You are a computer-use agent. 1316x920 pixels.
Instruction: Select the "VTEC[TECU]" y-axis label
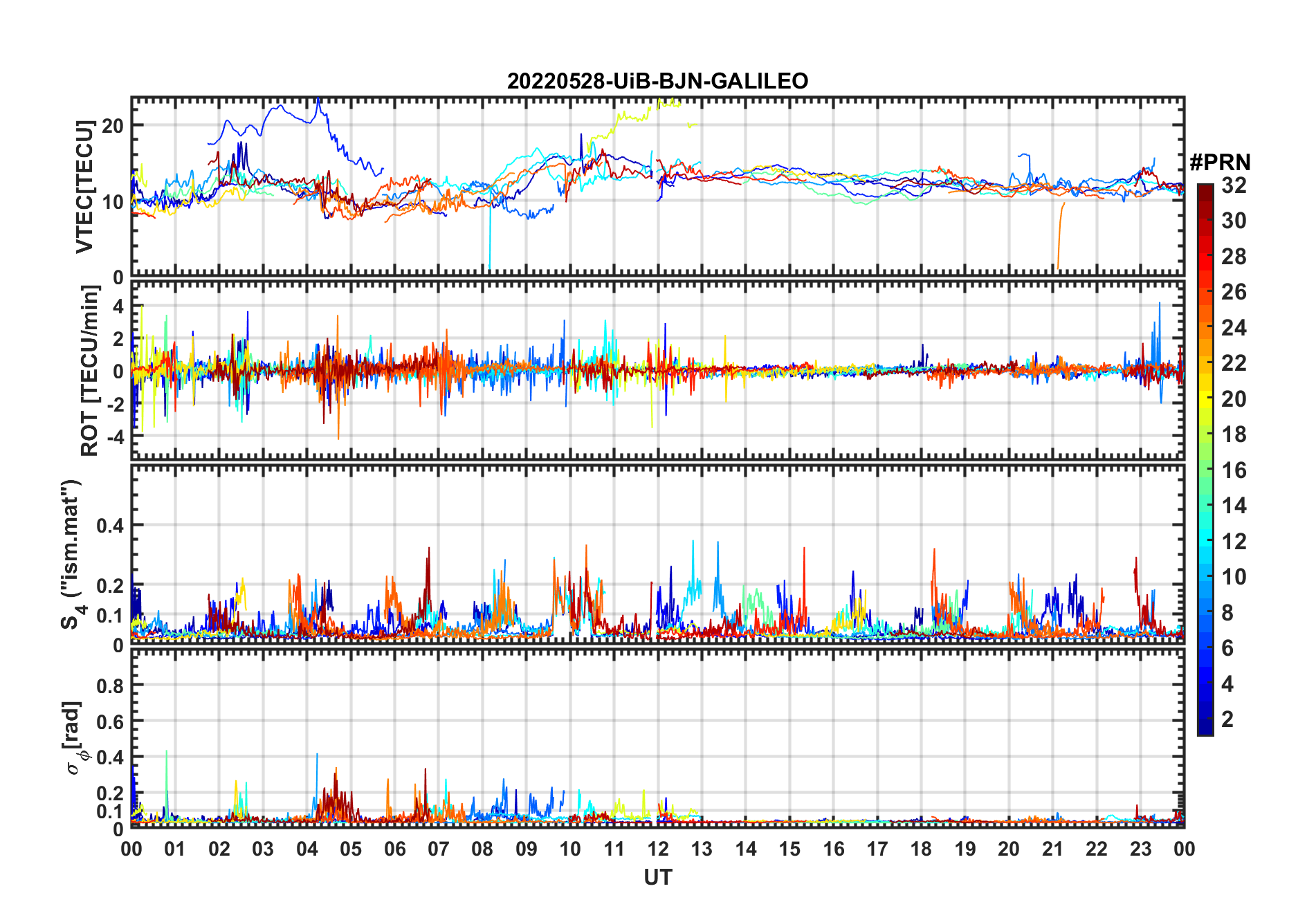[84, 187]
